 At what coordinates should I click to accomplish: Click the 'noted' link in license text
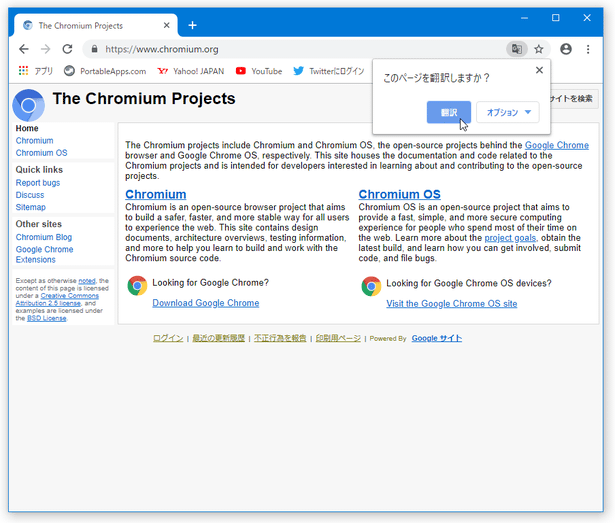click(87, 281)
